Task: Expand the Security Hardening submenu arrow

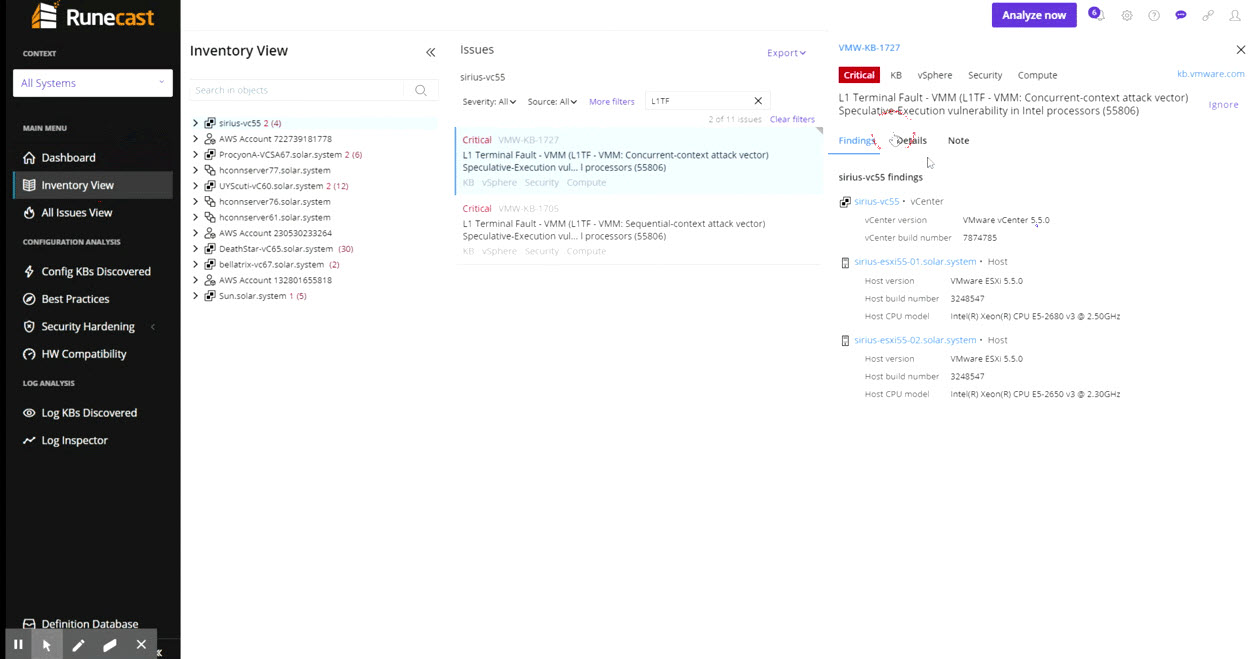Action: pyautogui.click(x=153, y=327)
